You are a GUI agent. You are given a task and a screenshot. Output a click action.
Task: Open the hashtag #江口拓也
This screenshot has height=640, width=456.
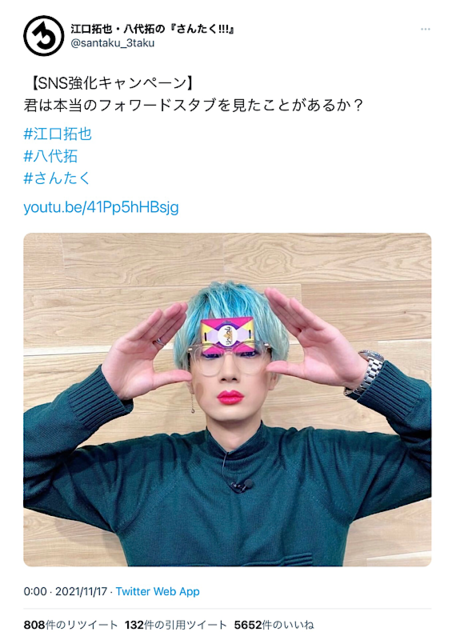pos(58,134)
